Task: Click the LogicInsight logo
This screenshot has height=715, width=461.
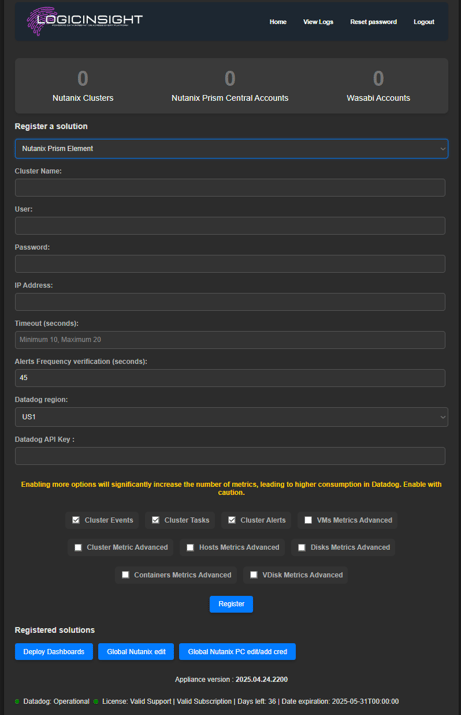Action: click(x=85, y=21)
